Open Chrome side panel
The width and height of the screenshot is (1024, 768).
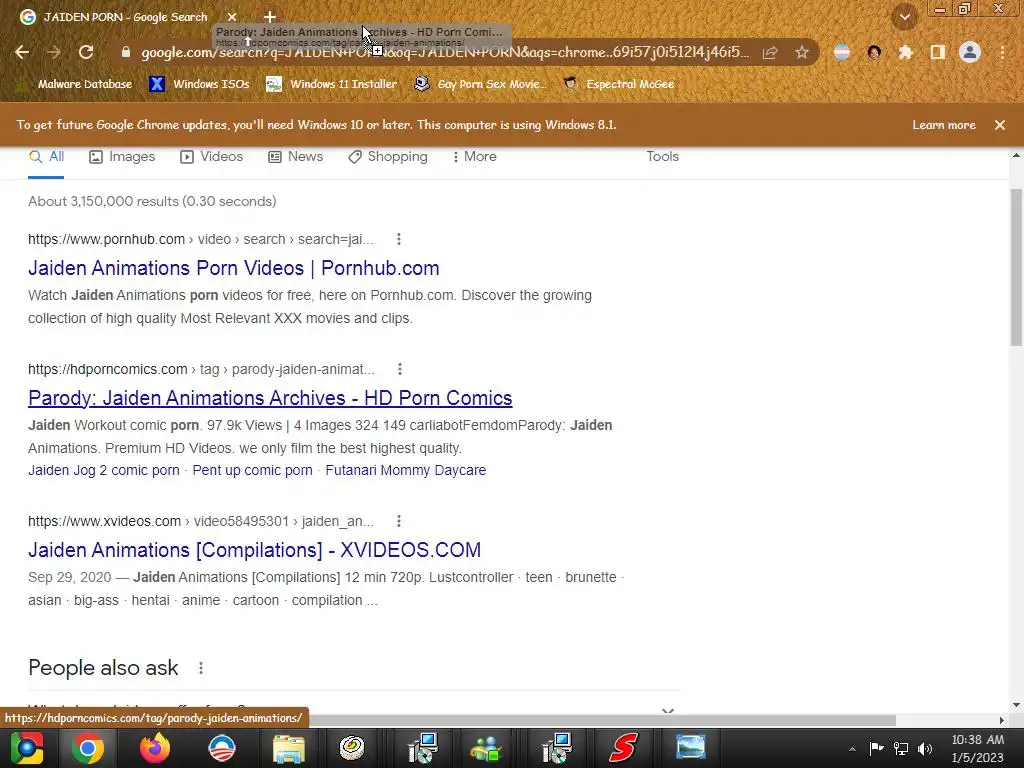click(x=938, y=52)
